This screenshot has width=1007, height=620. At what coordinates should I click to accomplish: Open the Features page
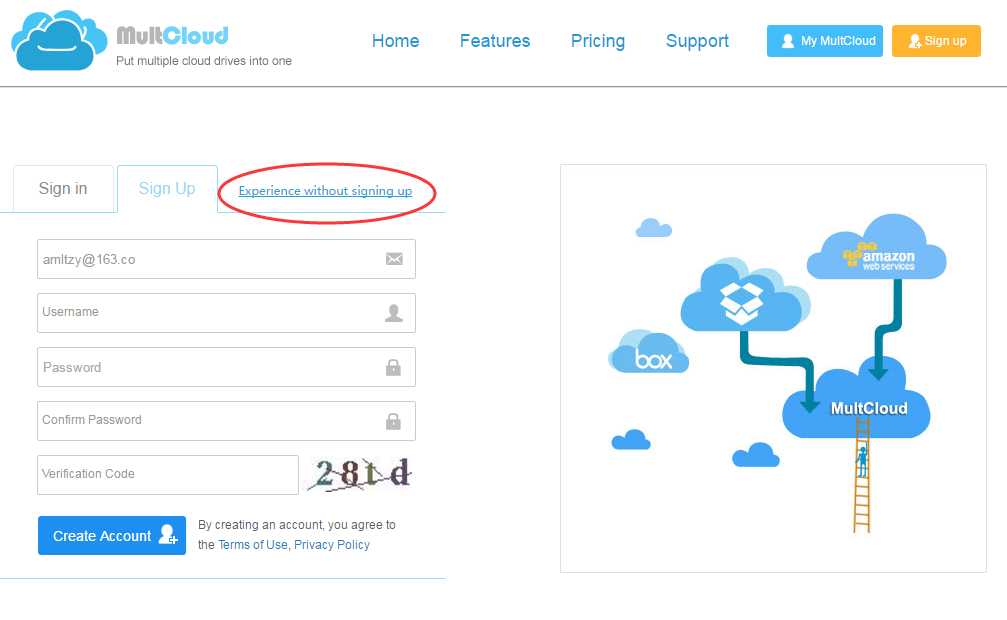tap(495, 41)
